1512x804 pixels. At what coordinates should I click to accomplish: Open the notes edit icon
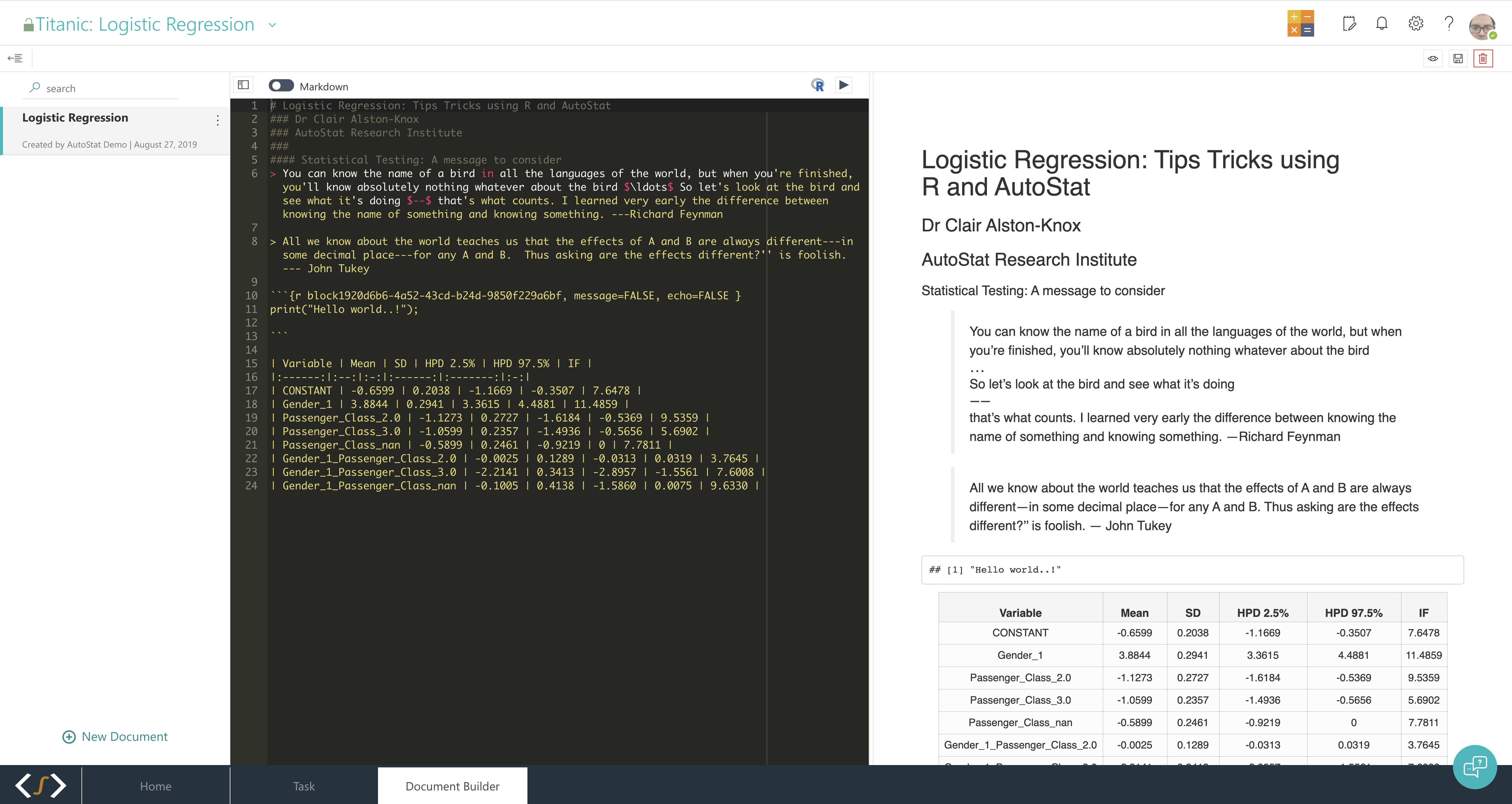tap(1349, 23)
